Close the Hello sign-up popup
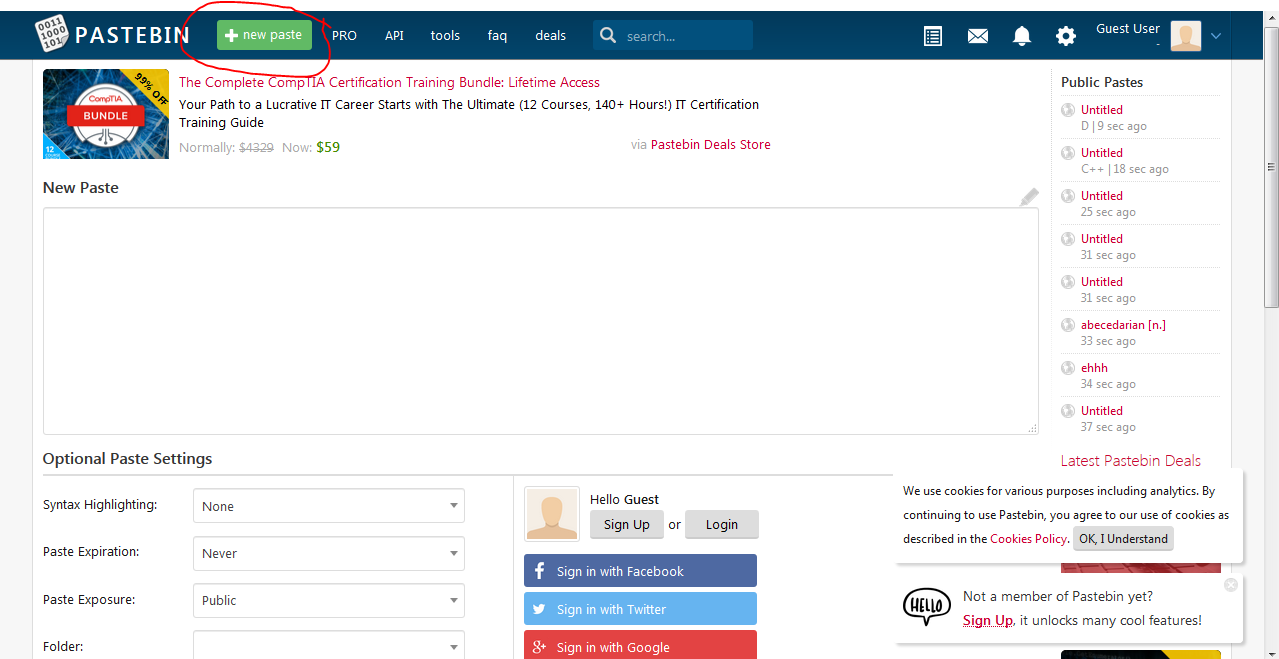Viewport: 1279px width, 659px height. 1231,585
